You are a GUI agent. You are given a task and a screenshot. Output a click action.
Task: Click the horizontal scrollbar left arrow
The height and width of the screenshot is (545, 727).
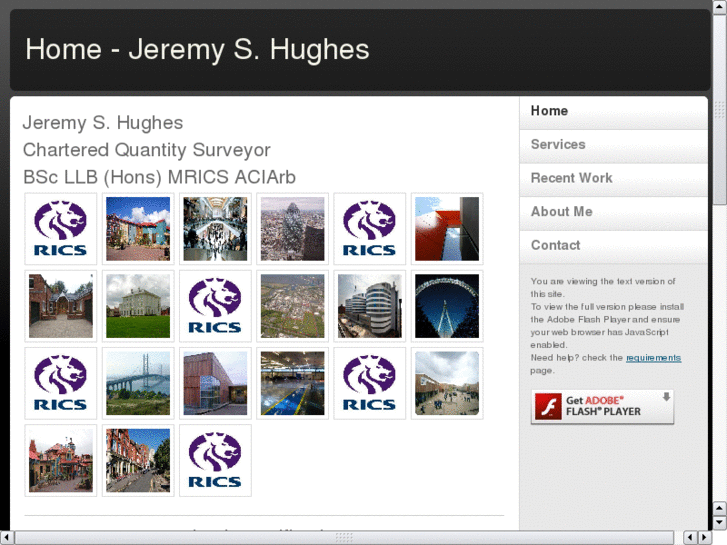click(7, 537)
